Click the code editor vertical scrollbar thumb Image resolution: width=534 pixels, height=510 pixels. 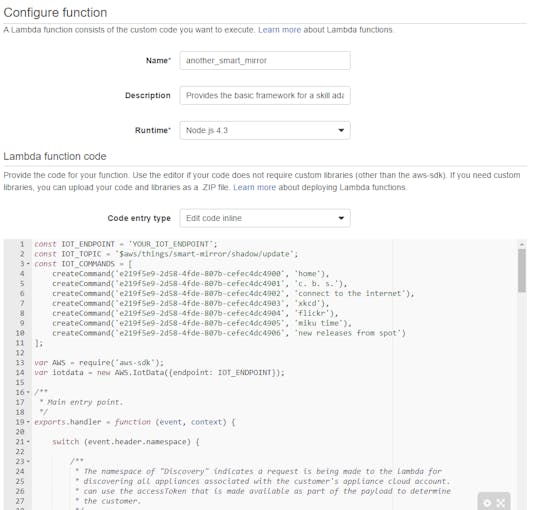[521, 271]
